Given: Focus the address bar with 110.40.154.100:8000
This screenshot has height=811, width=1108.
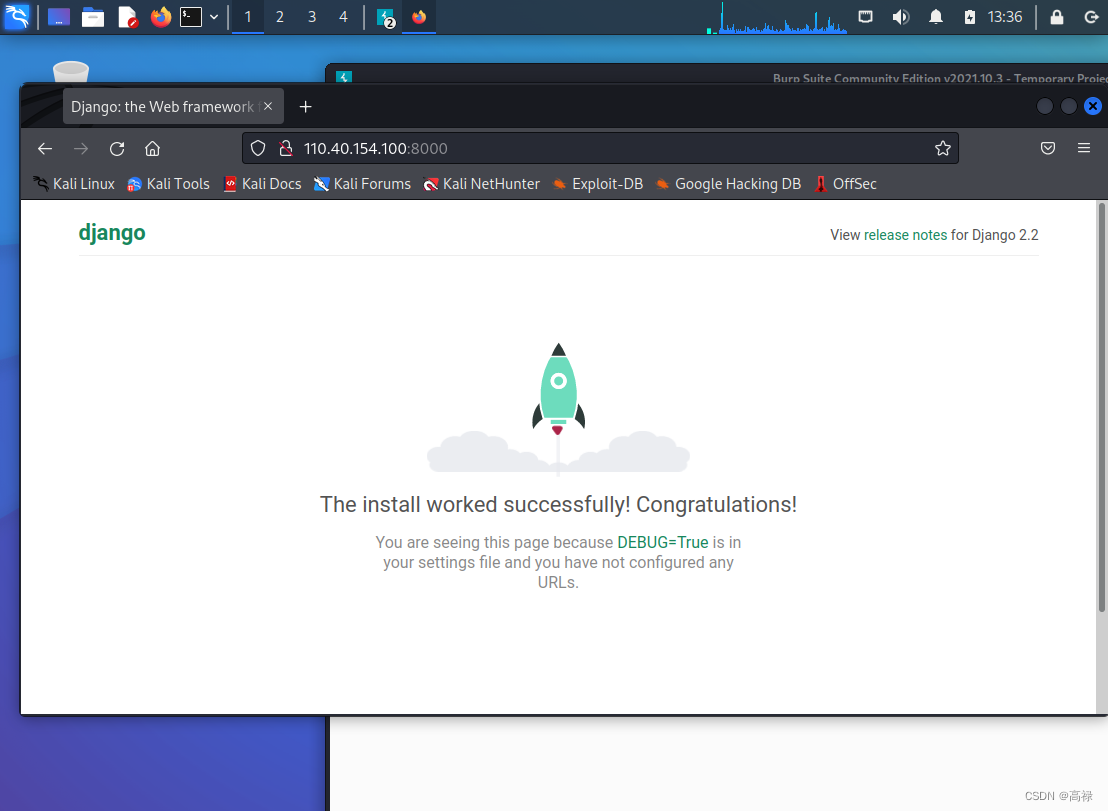Looking at the screenshot, I should click(x=601, y=148).
